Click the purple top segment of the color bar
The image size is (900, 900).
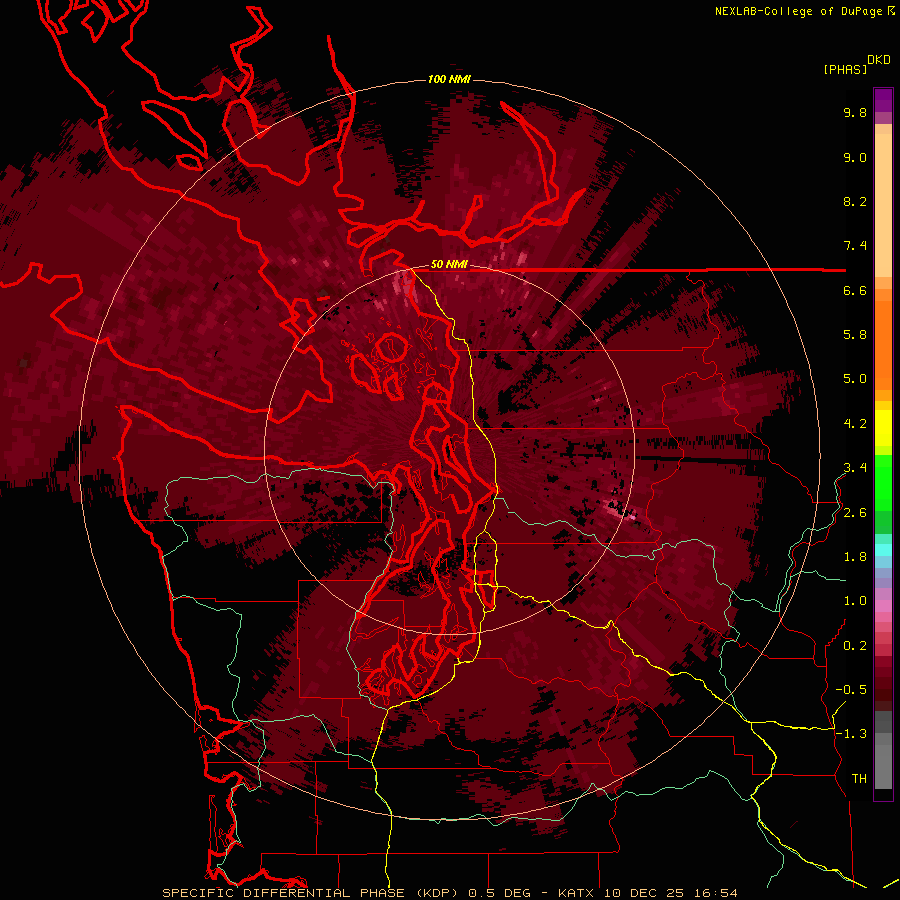click(883, 100)
